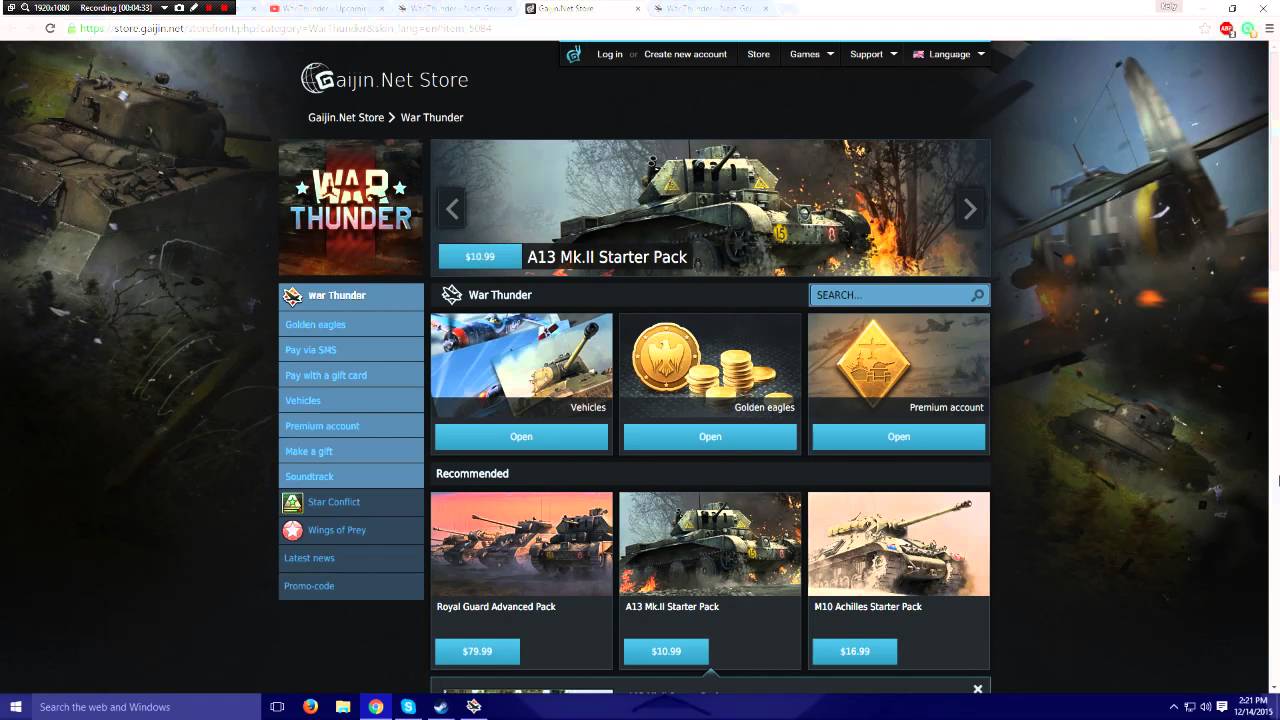Select Golden eagles in the sidebar
The image size is (1280, 720).
[351, 324]
